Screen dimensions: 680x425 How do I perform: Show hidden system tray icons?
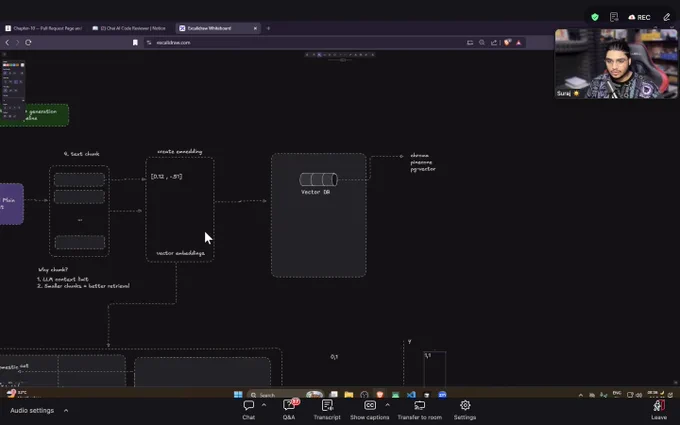(581, 395)
